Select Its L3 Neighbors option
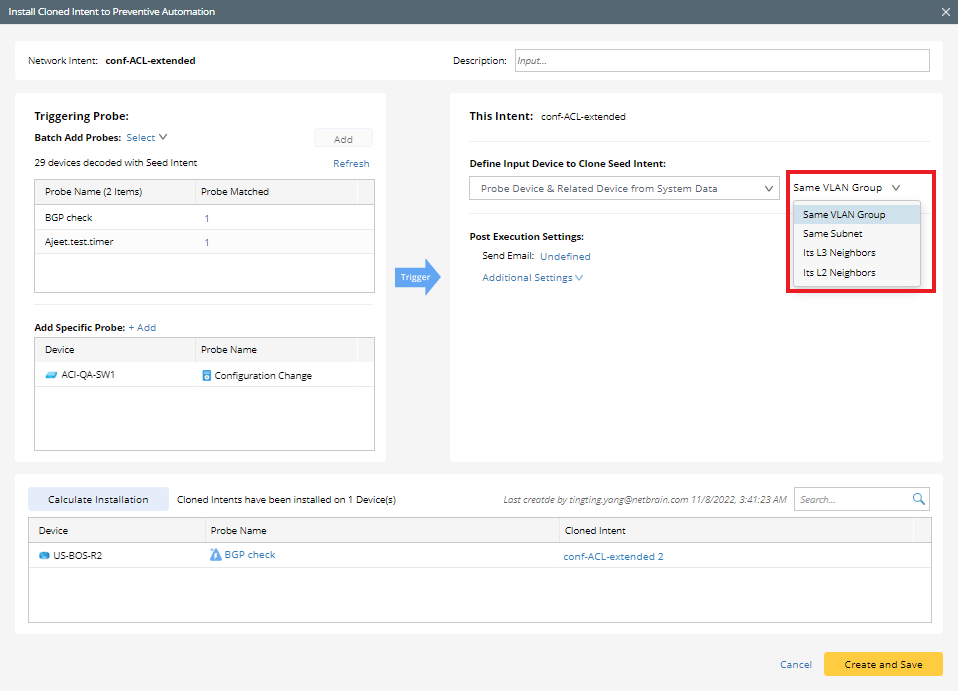This screenshot has height=691, width=958. pyautogui.click(x=839, y=253)
